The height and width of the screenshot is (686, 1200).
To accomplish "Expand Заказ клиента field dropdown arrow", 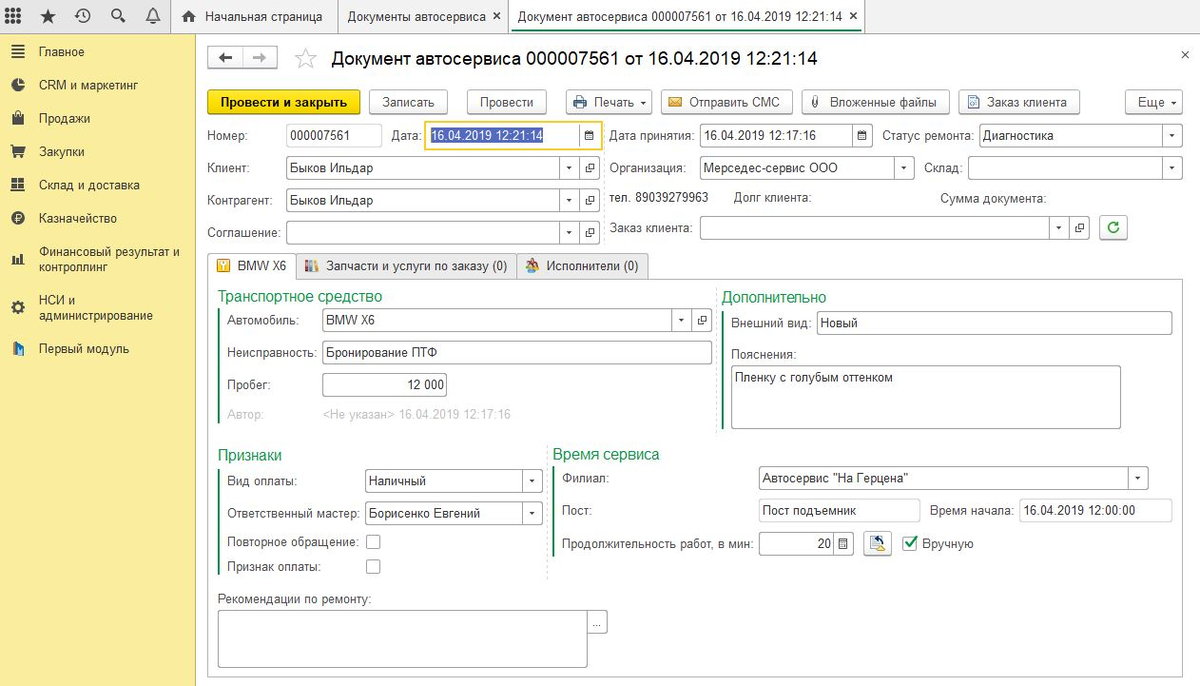I will click(x=1059, y=228).
